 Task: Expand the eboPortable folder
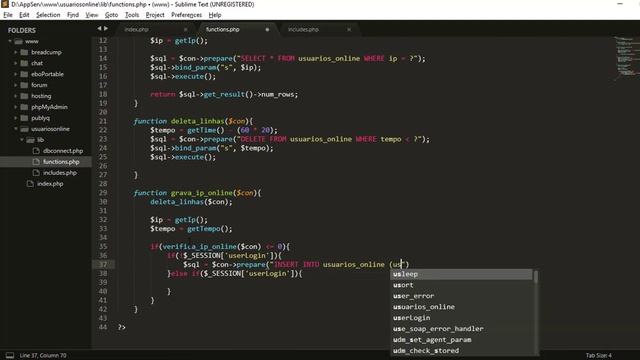pyautogui.click(x=16, y=74)
